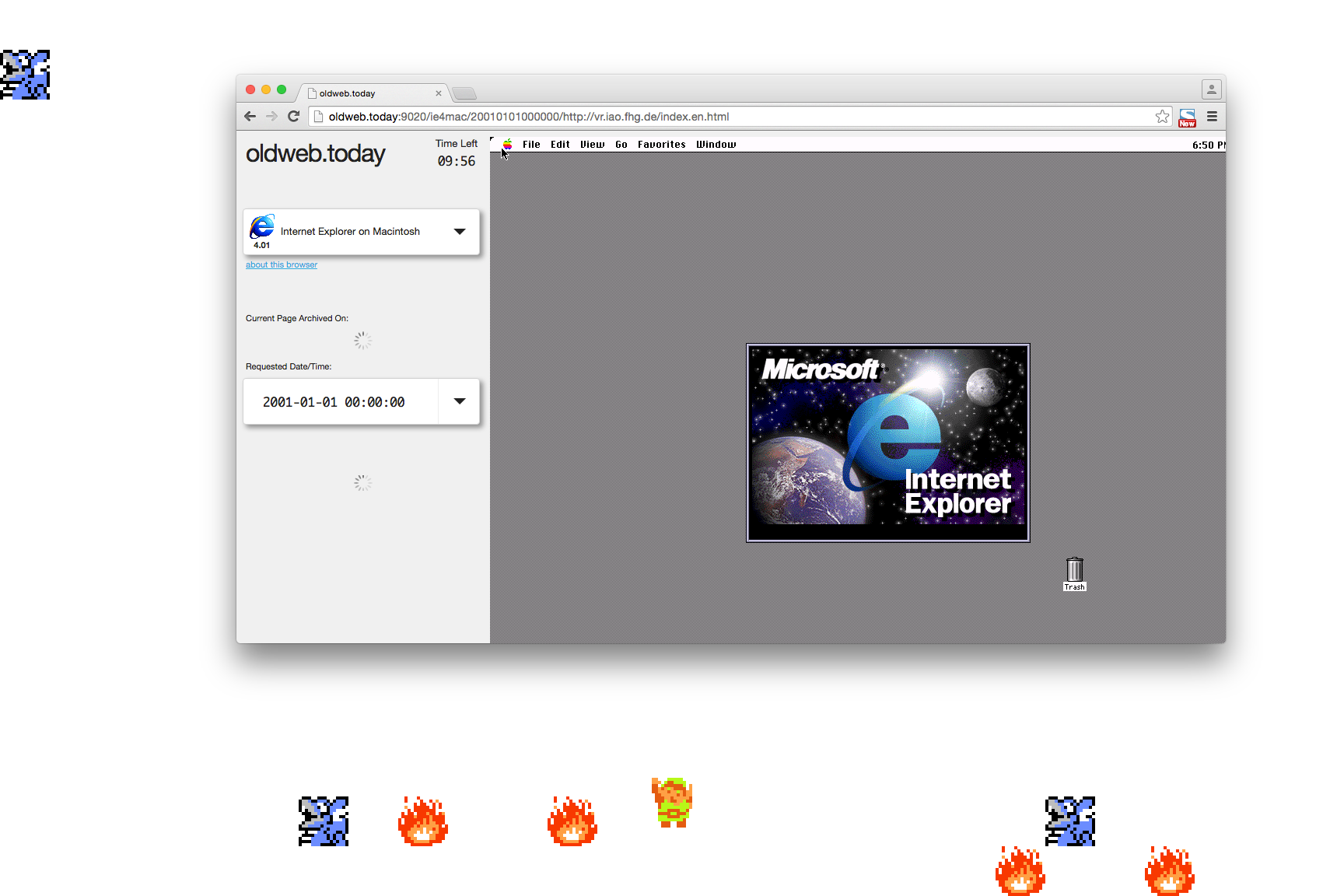1344x896 pixels.
Task: Click the 2001-01-01 00:00:00 date field
Action: coord(341,401)
